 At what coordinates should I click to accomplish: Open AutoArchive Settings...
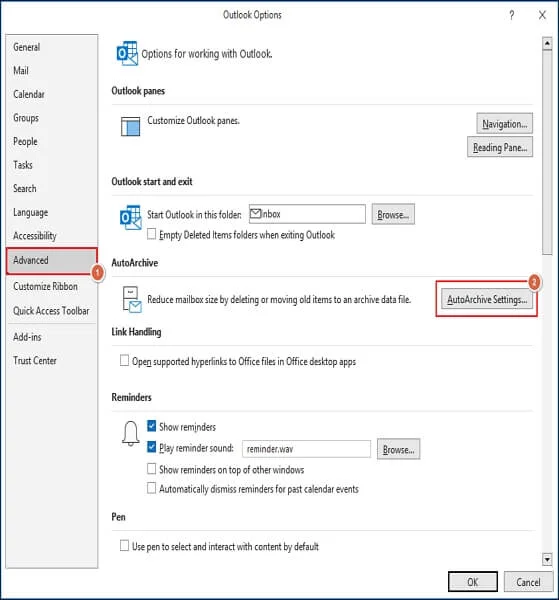(x=487, y=299)
